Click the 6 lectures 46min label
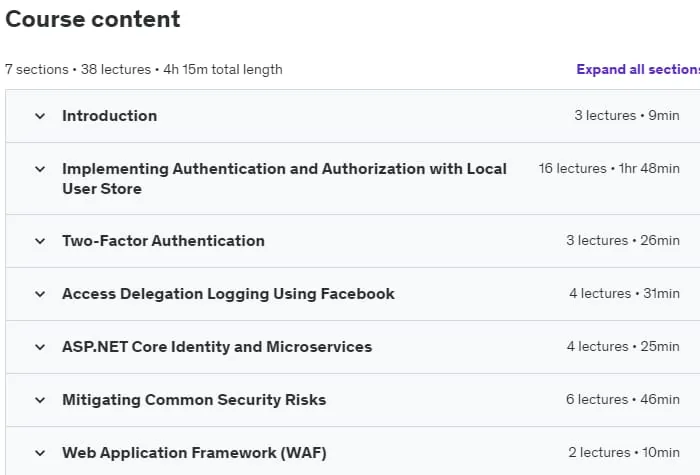Screen dimensions: 700x475 coord(623,399)
